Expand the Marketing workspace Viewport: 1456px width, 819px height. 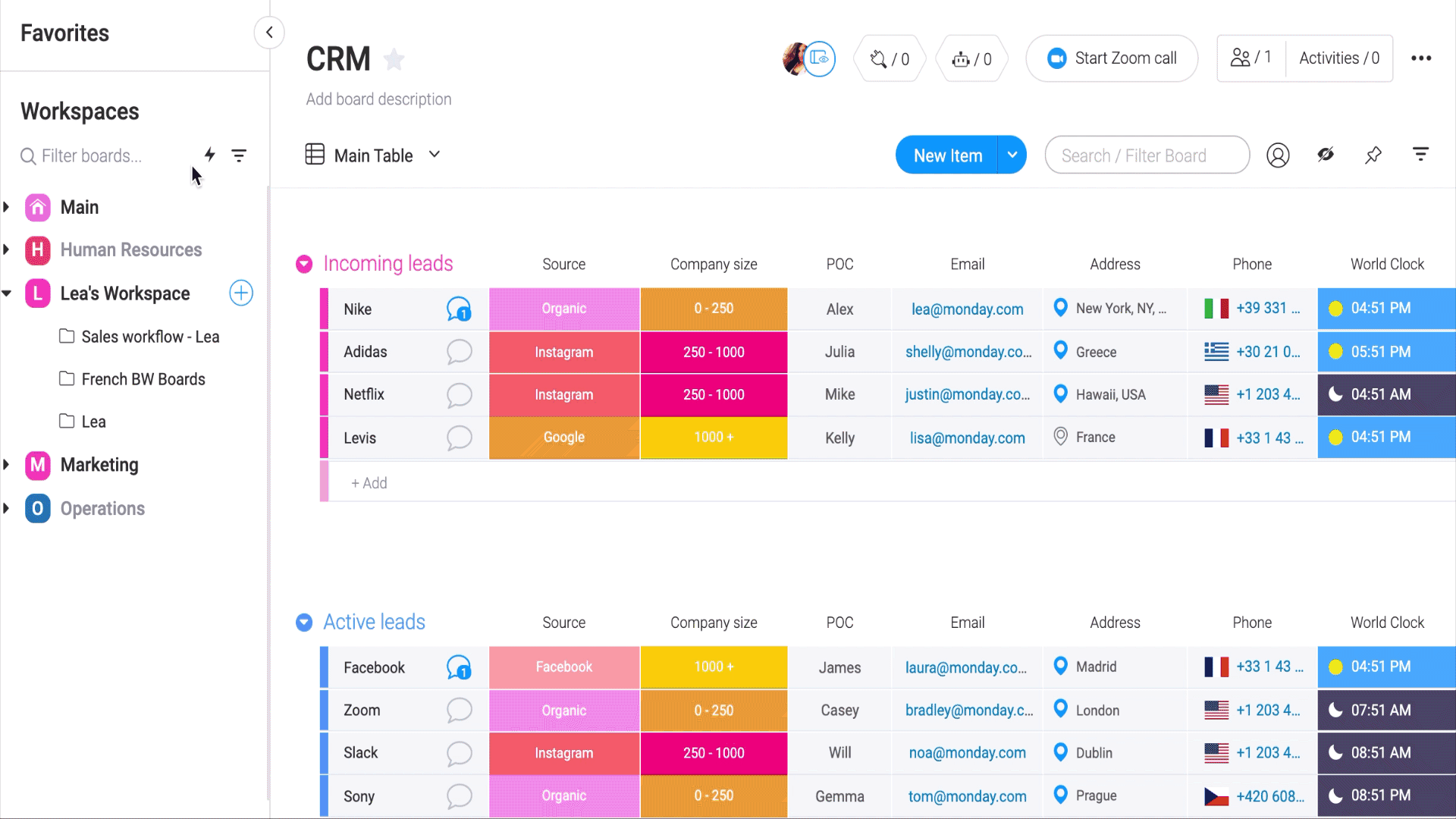tap(7, 465)
